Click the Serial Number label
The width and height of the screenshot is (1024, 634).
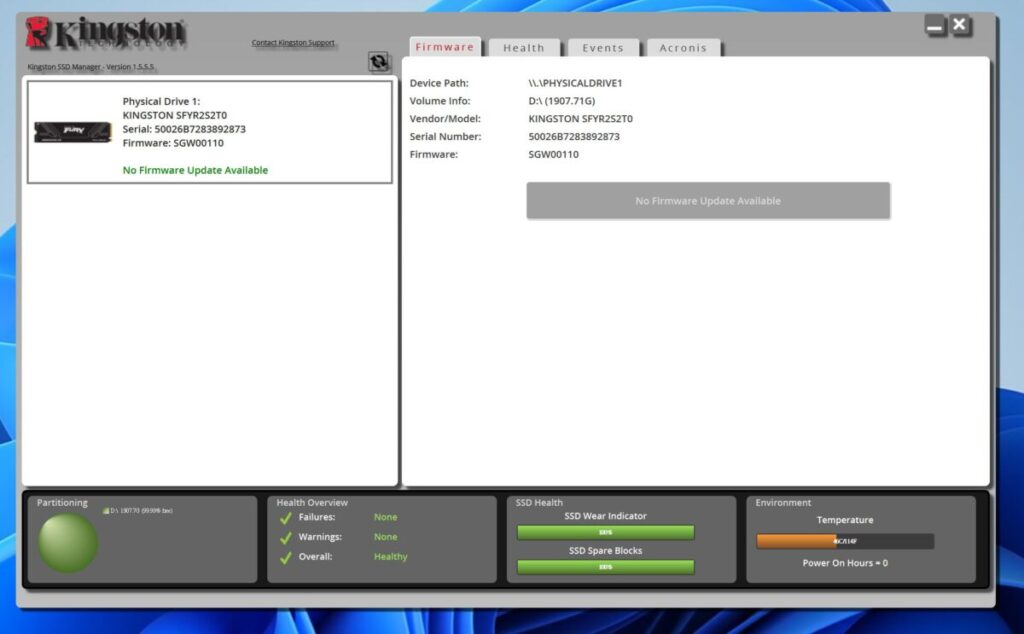click(x=445, y=136)
